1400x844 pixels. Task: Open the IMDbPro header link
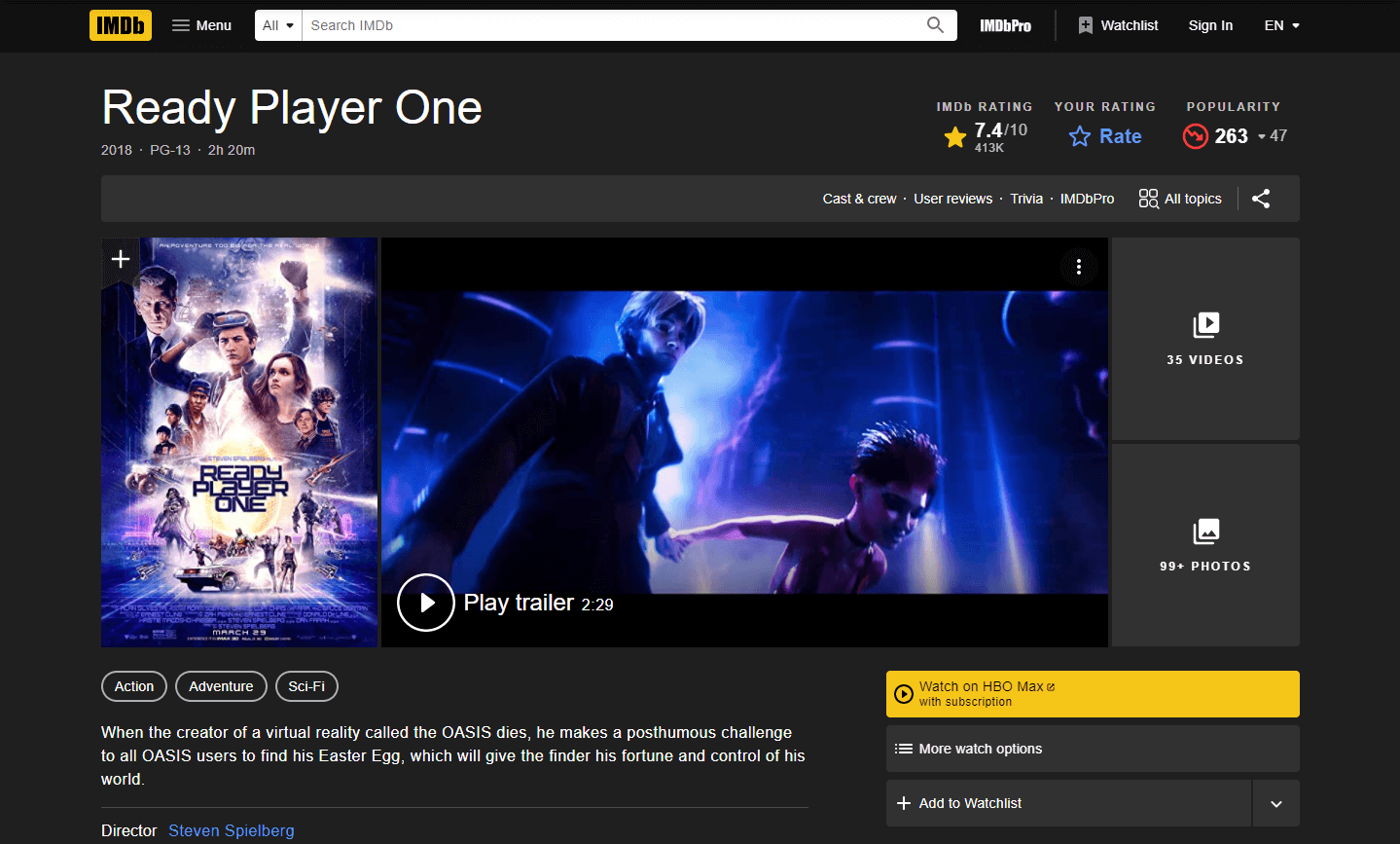point(1005,25)
